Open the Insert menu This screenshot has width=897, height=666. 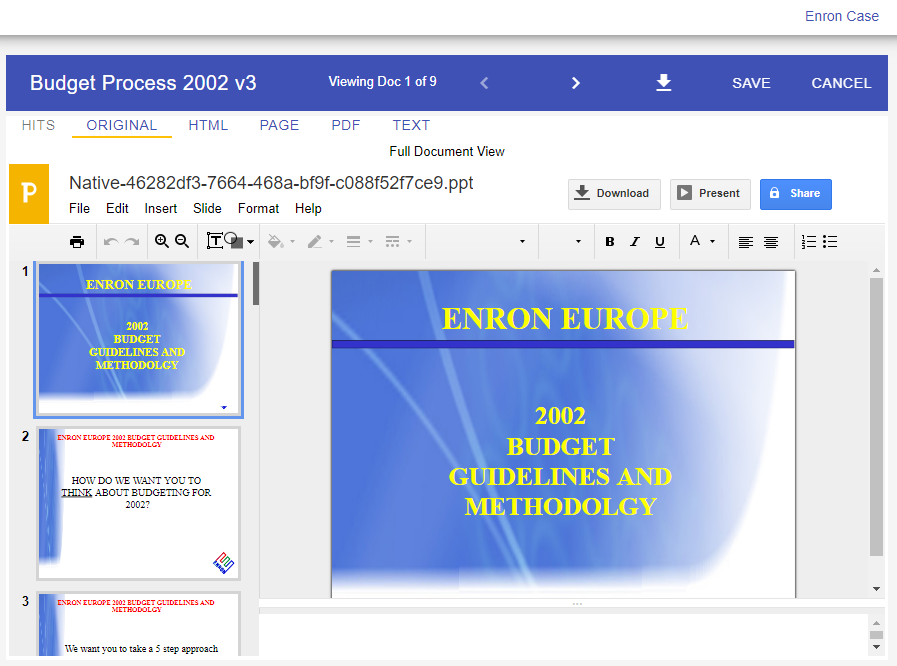tap(161, 209)
